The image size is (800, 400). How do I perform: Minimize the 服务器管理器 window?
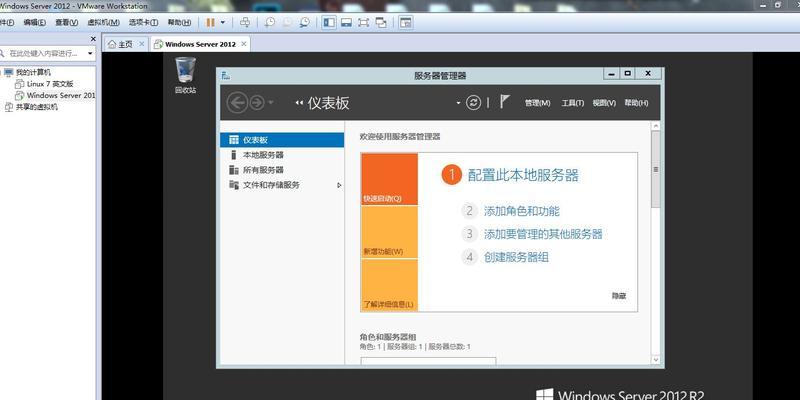pos(612,73)
